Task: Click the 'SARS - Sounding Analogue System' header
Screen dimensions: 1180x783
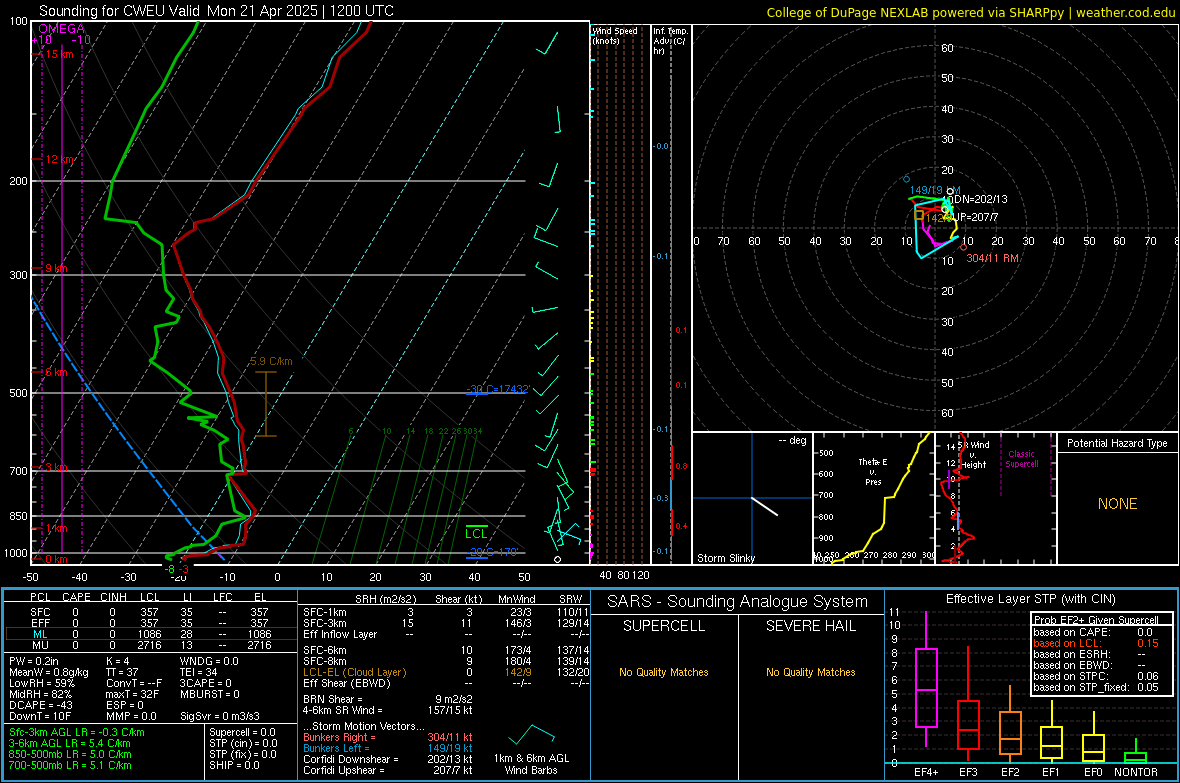Action: pyautogui.click(x=738, y=602)
